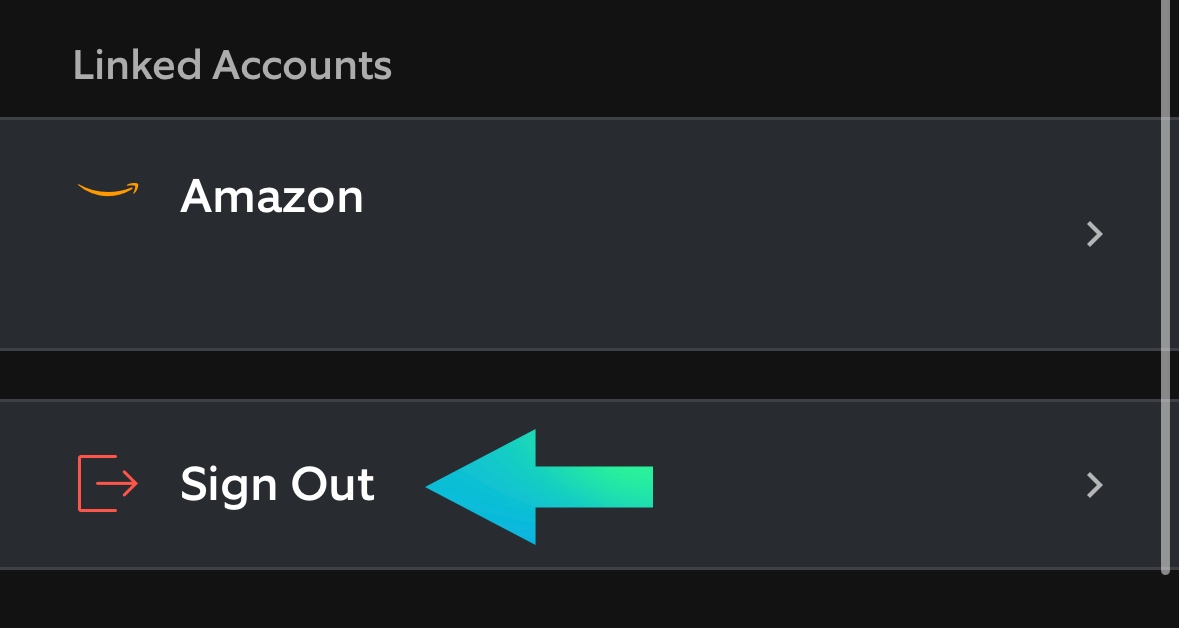1179x628 pixels.
Task: Hit the exit-door icon beside Sign Out
Action: 108,483
